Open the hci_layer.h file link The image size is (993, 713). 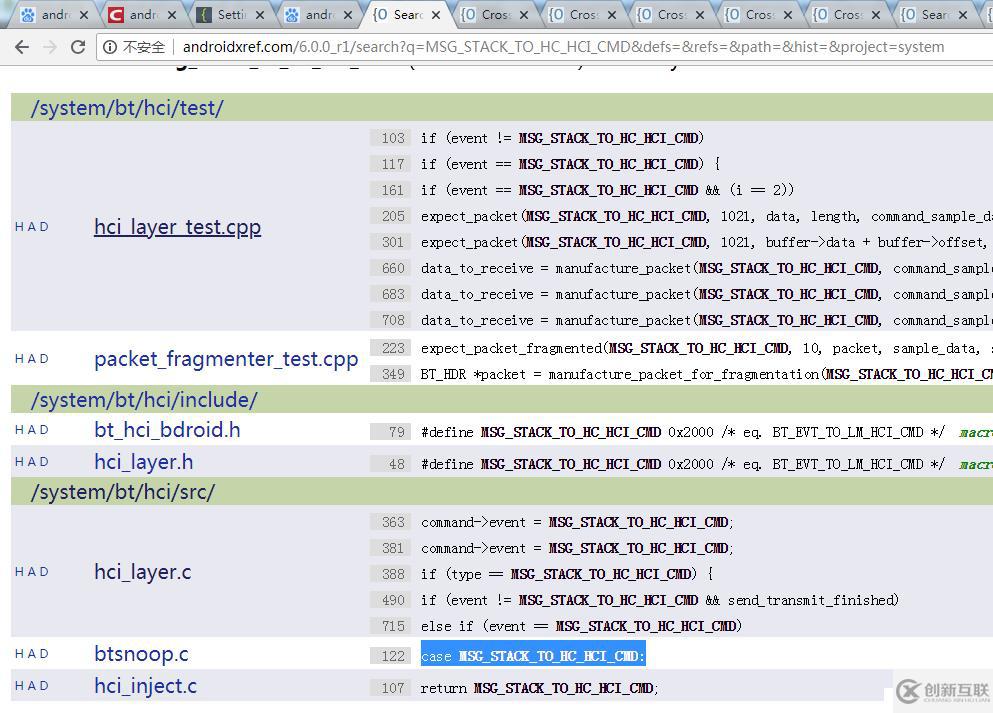pyautogui.click(x=144, y=462)
